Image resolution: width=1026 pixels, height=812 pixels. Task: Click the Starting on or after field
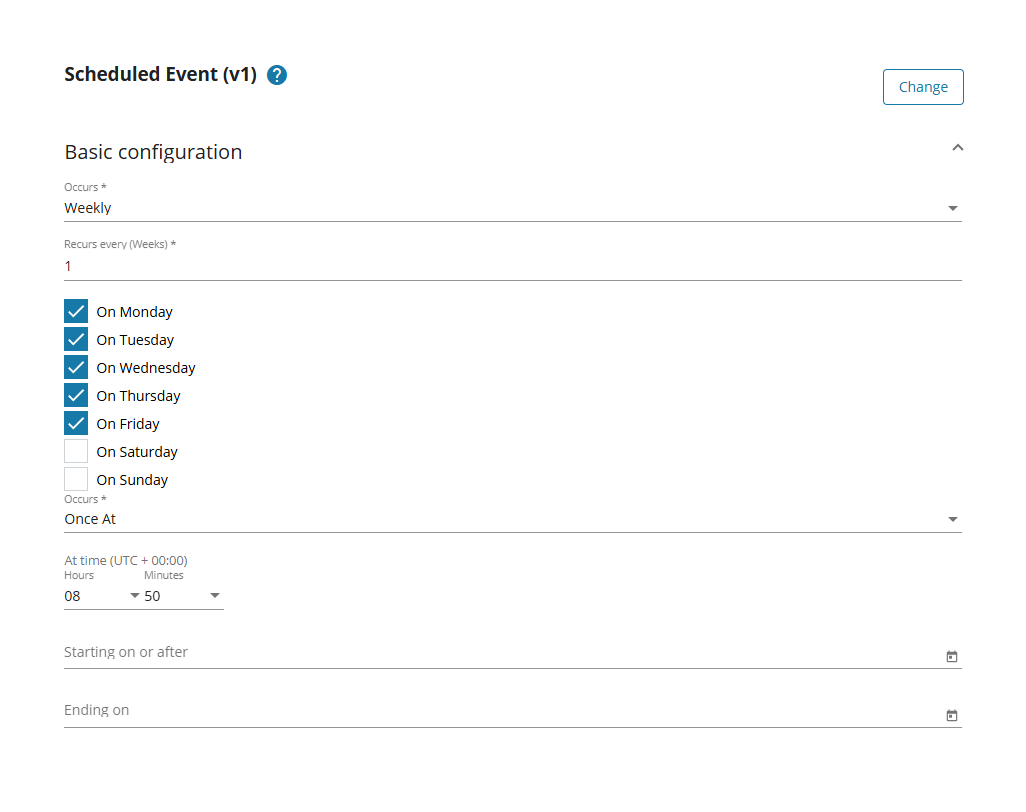[x=400, y=651]
